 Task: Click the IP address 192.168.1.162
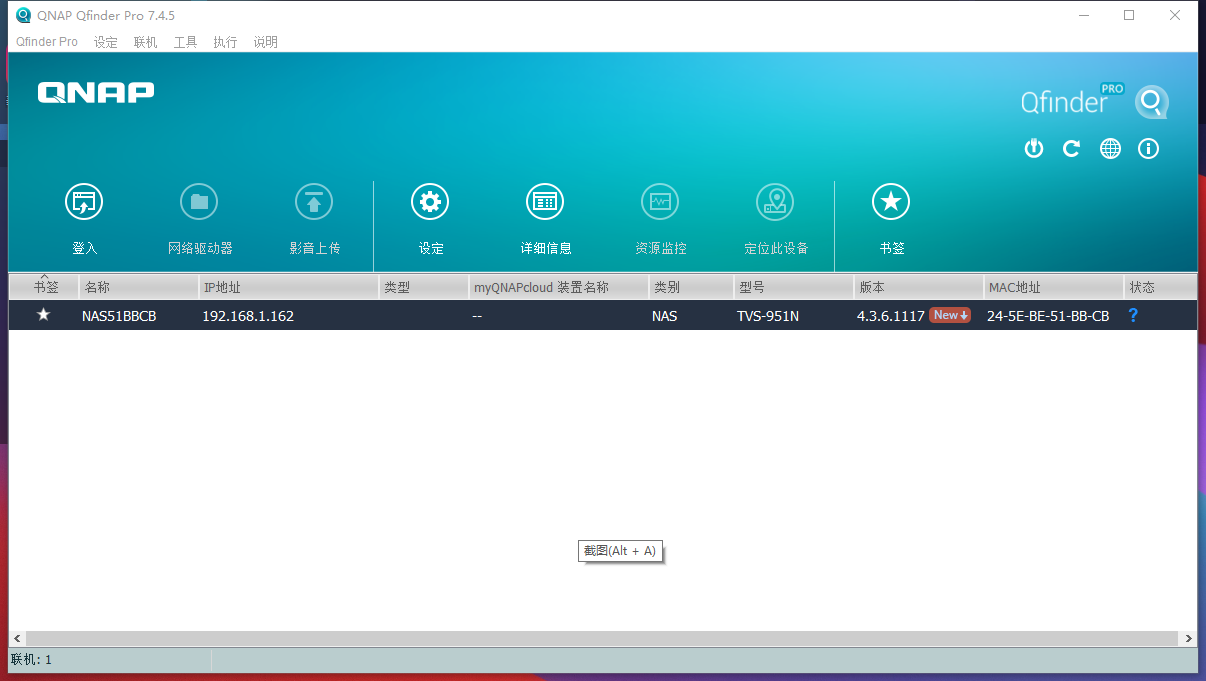coord(248,316)
